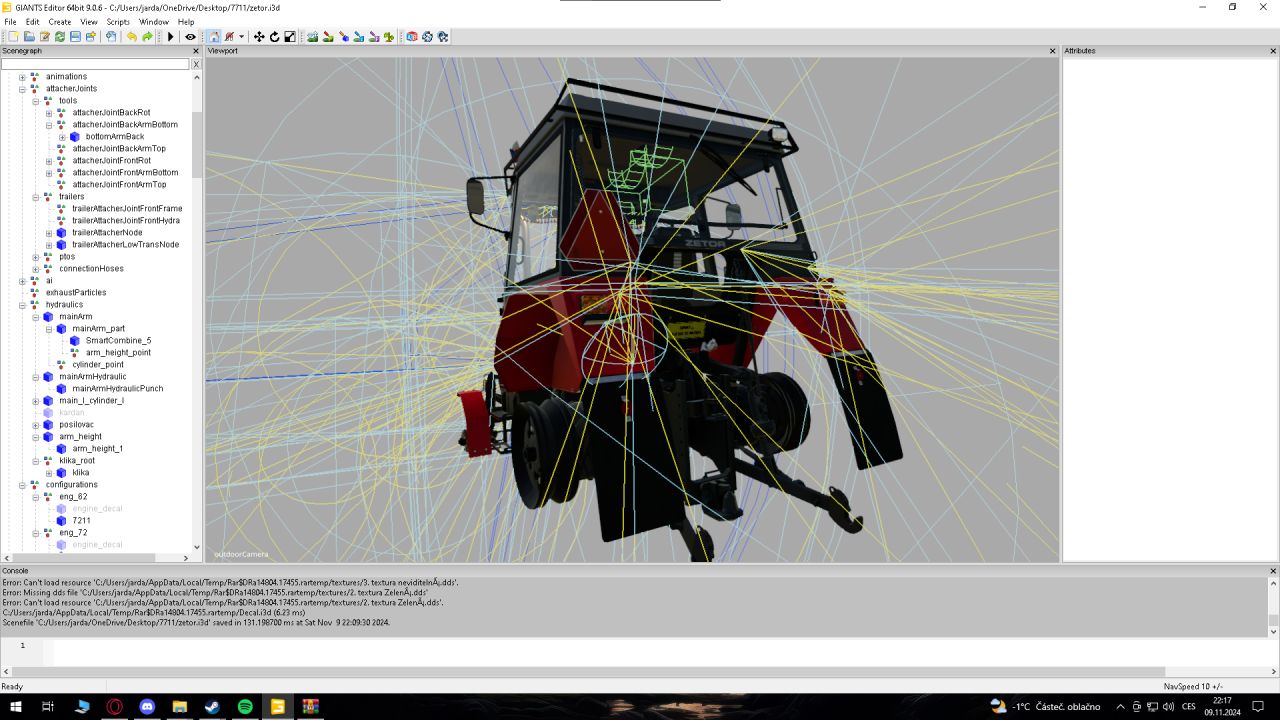The height and width of the screenshot is (720, 1280).
Task: Select mainArmHydraulicPunch tree row
Action: [x=117, y=389]
